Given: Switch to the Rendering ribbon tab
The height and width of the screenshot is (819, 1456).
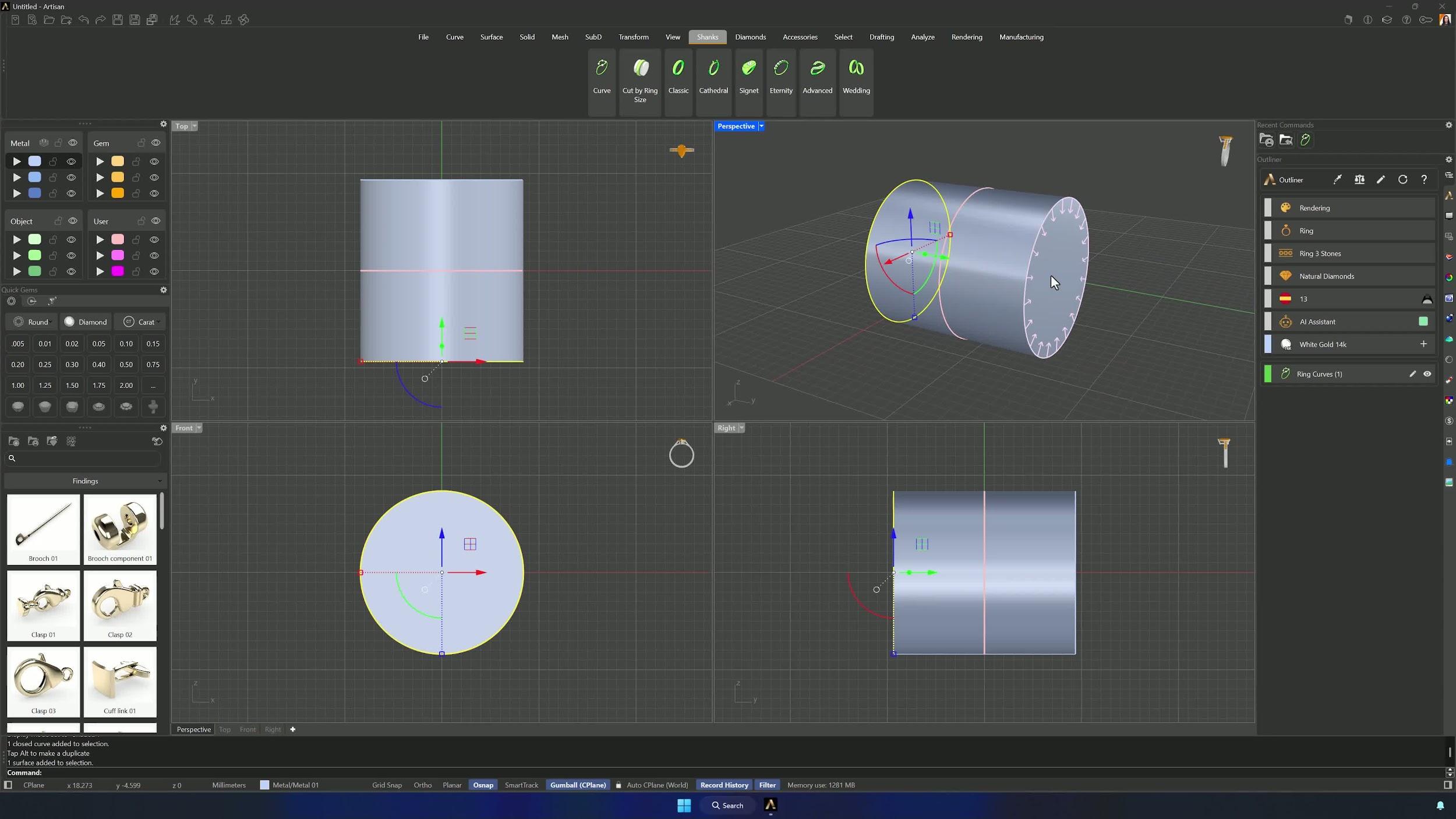Looking at the screenshot, I should coord(966,37).
